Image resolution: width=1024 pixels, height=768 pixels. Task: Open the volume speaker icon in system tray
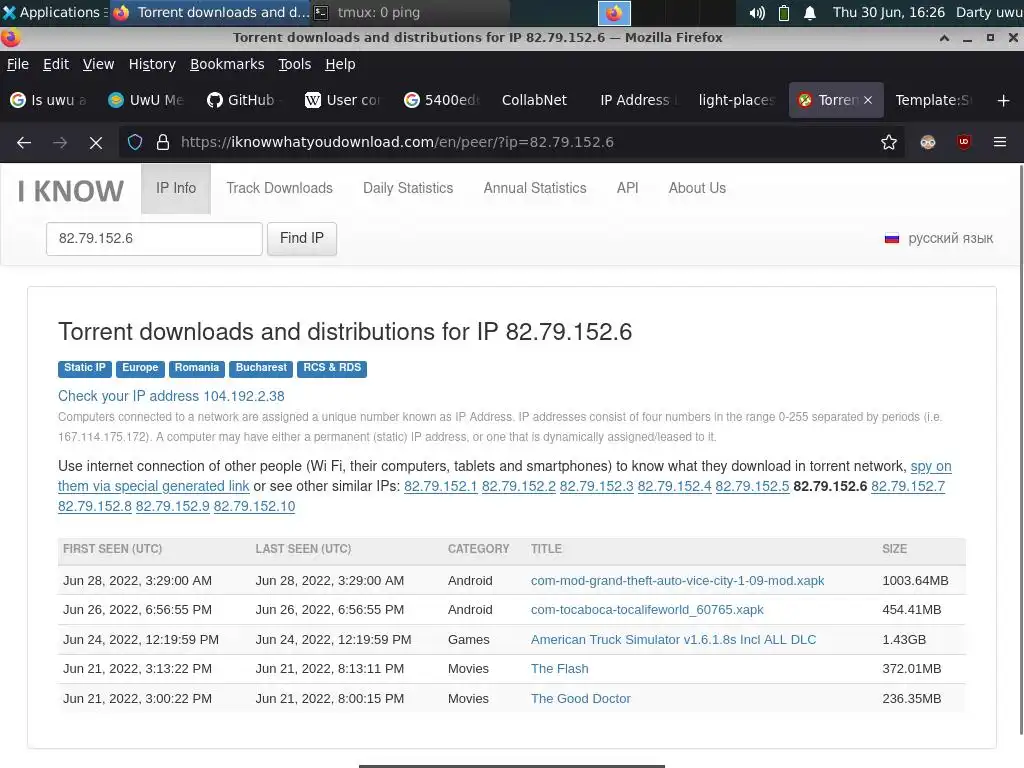(x=757, y=12)
